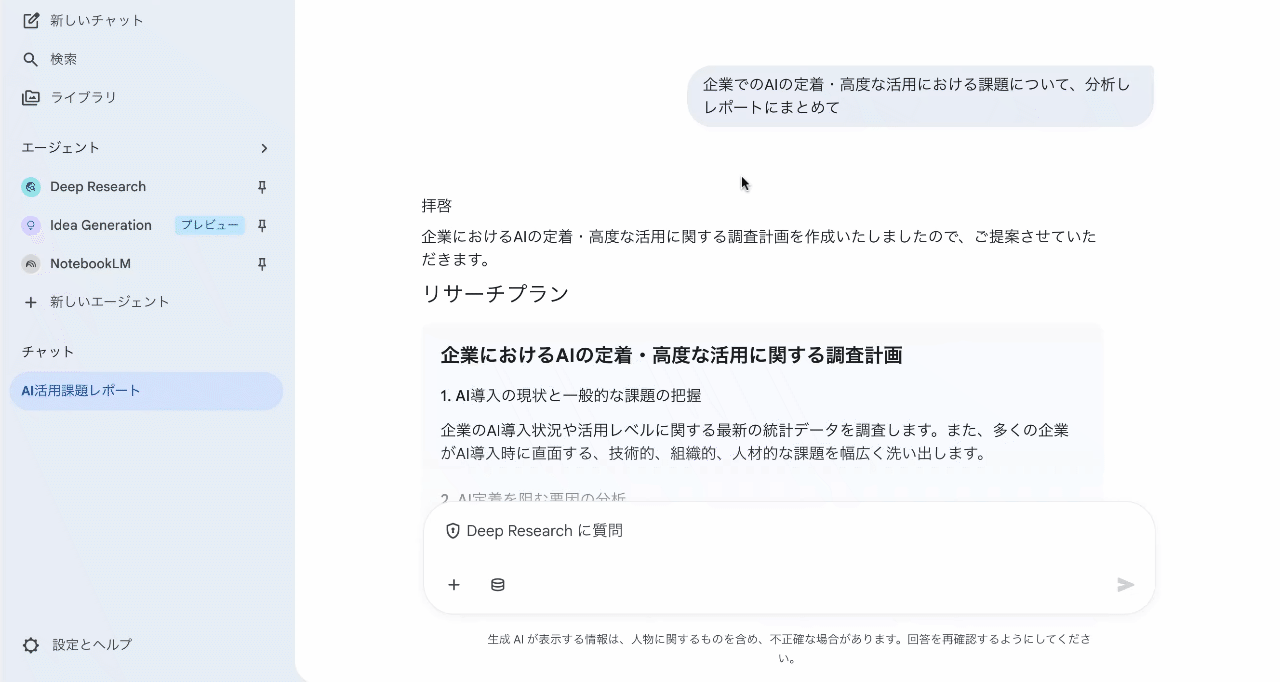Click the data source stack icon
This screenshot has height=682, width=1280.
point(497,585)
